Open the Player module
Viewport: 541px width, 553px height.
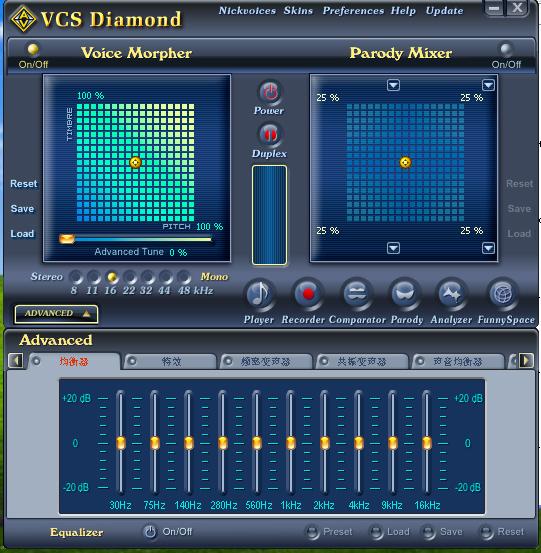[x=260, y=294]
